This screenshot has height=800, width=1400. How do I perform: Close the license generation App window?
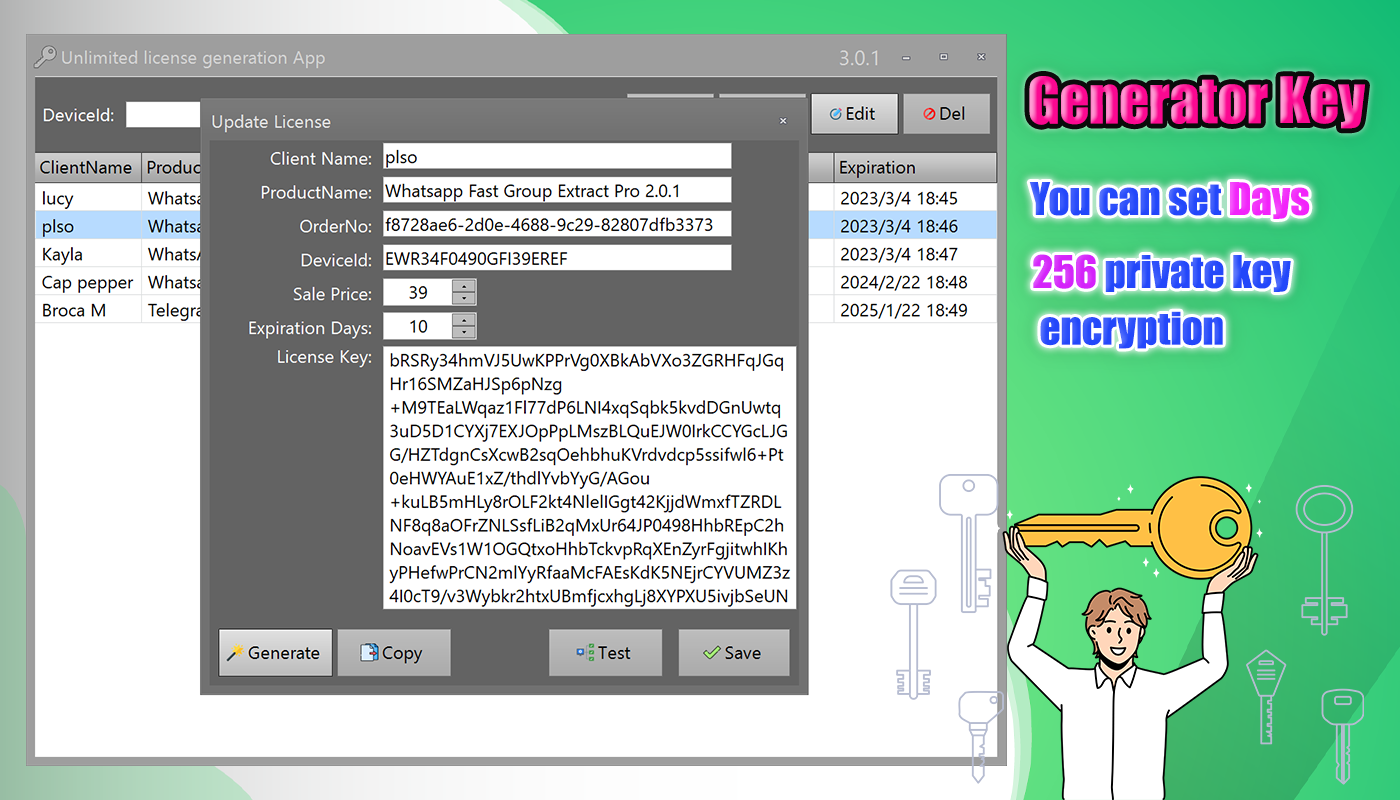pos(981,57)
